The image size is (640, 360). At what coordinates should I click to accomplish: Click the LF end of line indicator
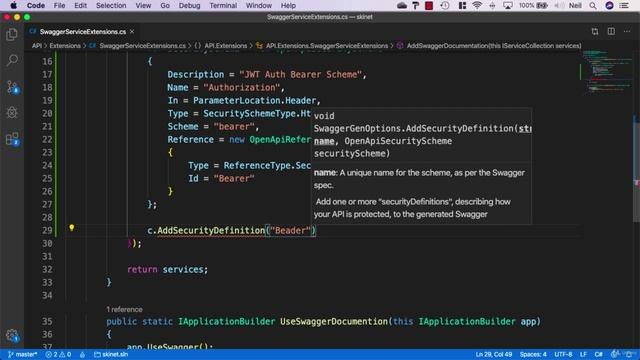pyautogui.click(x=583, y=354)
